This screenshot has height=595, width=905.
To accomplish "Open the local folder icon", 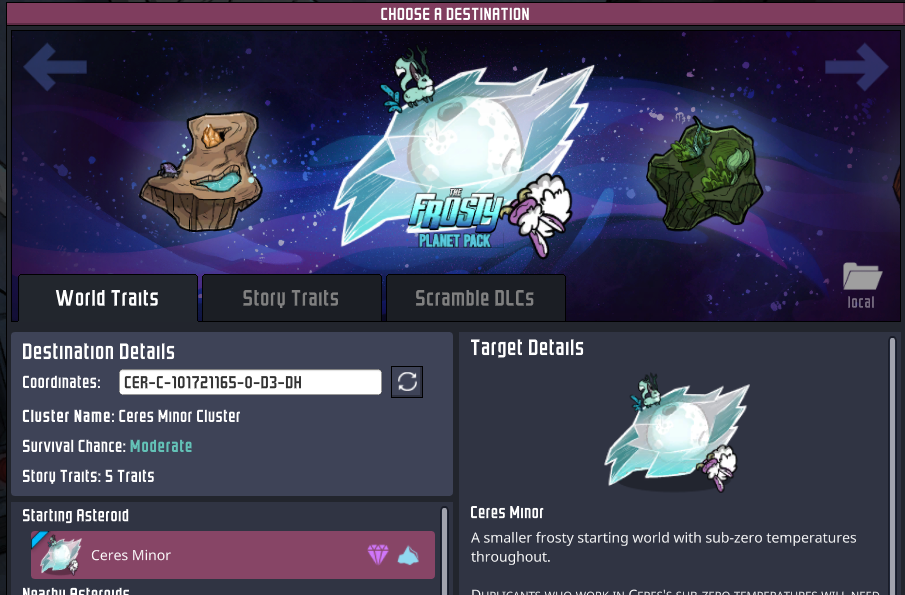I will pyautogui.click(x=862, y=276).
